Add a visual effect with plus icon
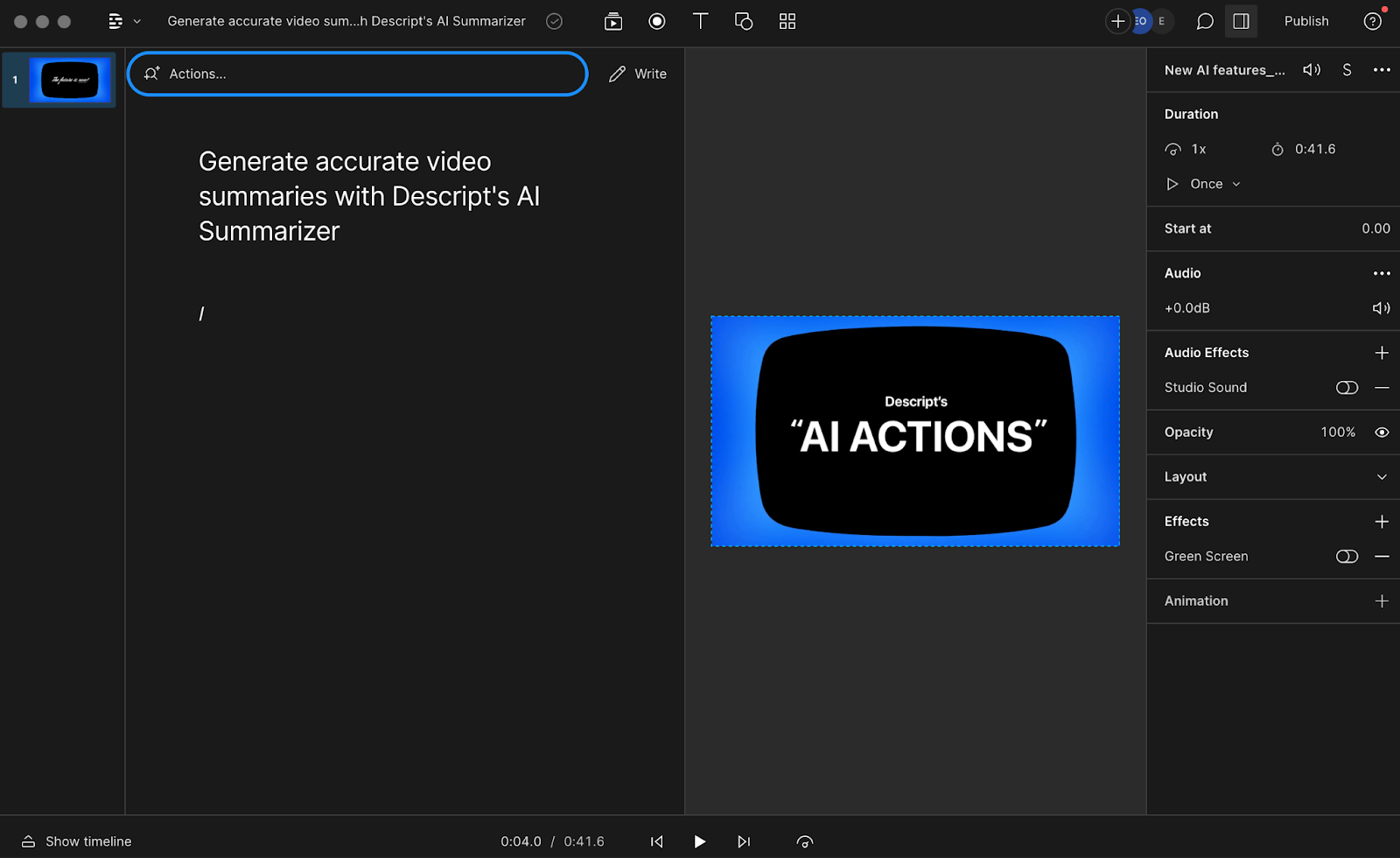This screenshot has height=858, width=1400. point(1382,522)
